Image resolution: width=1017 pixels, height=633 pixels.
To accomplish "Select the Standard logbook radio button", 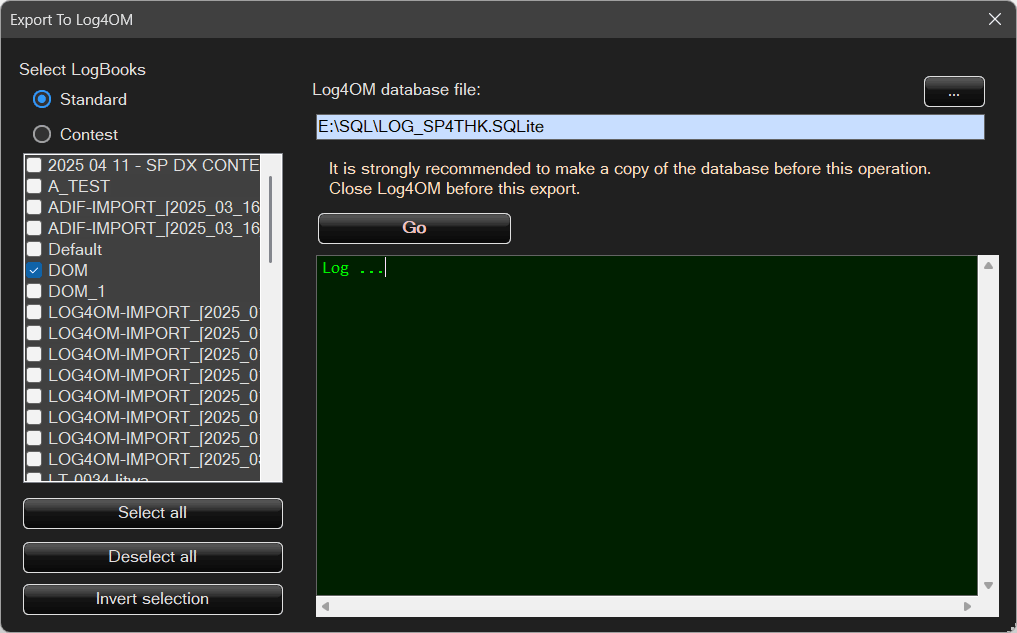I will coord(42,99).
